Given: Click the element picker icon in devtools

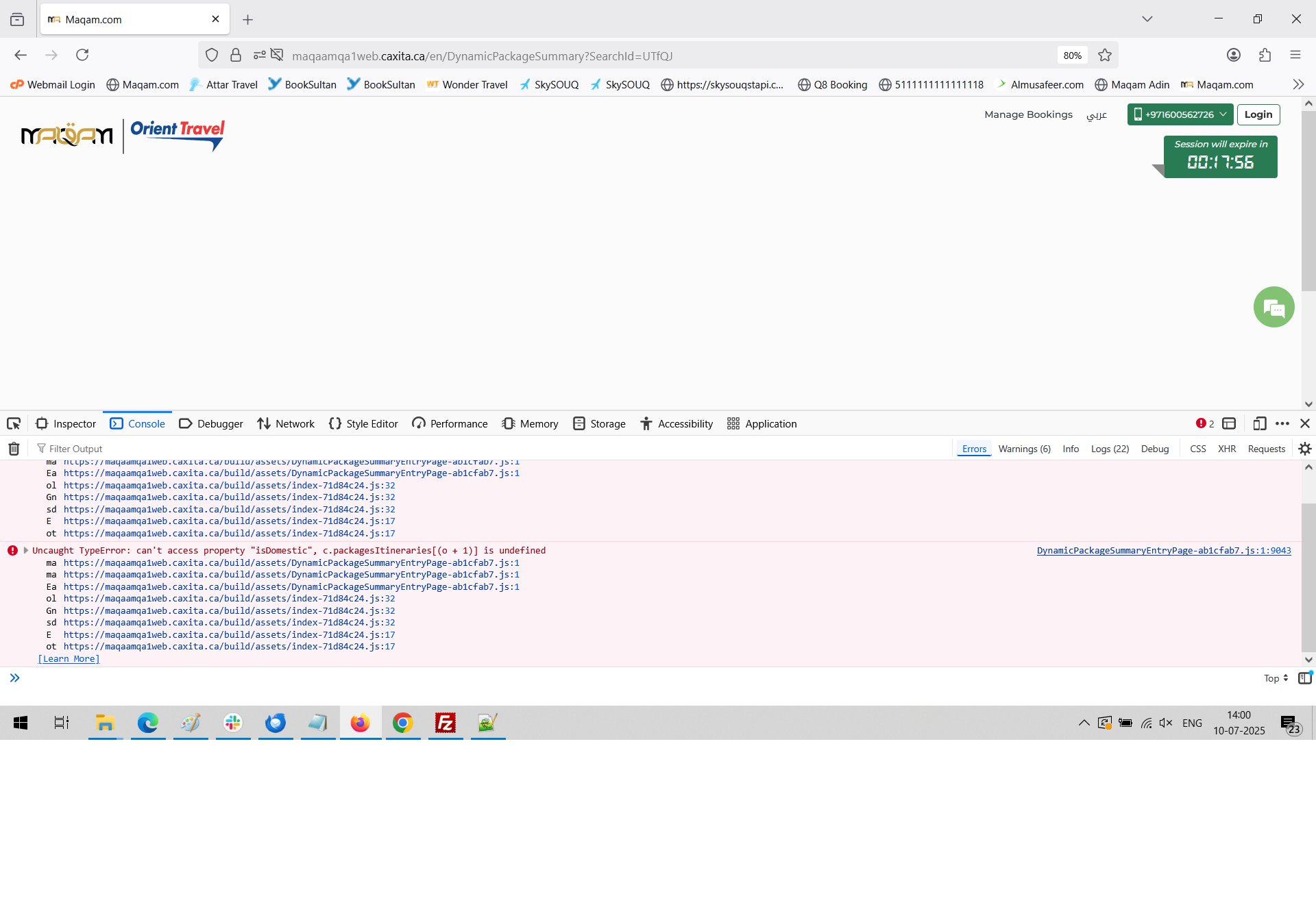Looking at the screenshot, I should [x=14, y=424].
